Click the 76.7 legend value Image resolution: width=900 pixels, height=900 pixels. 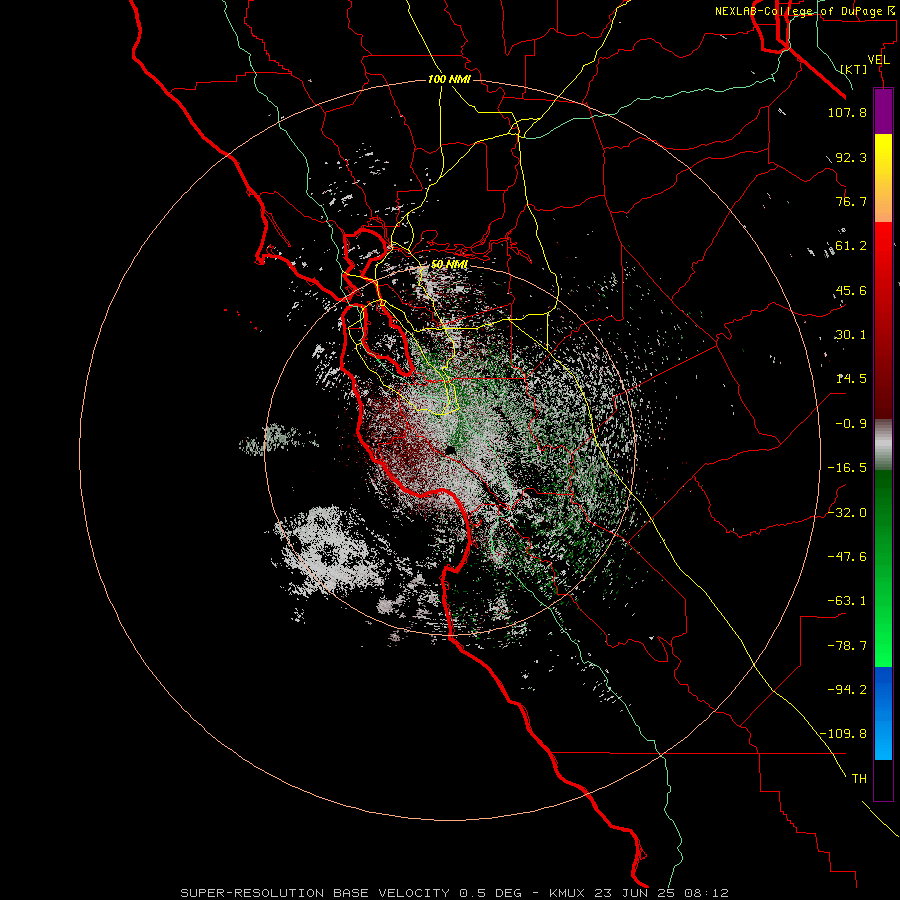pos(851,201)
